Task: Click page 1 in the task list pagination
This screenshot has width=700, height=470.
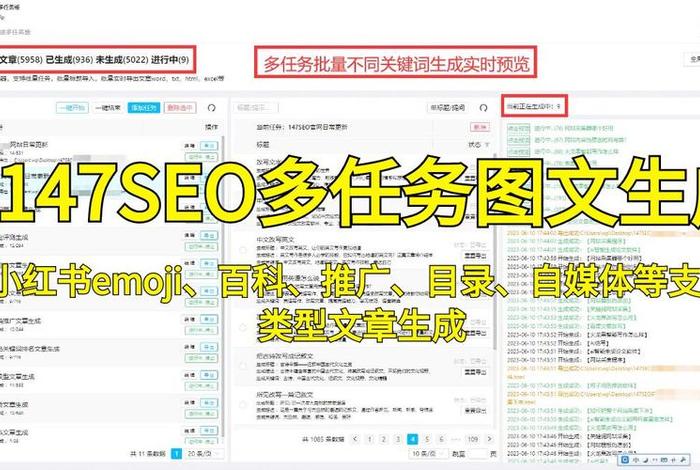Action: tap(176, 453)
